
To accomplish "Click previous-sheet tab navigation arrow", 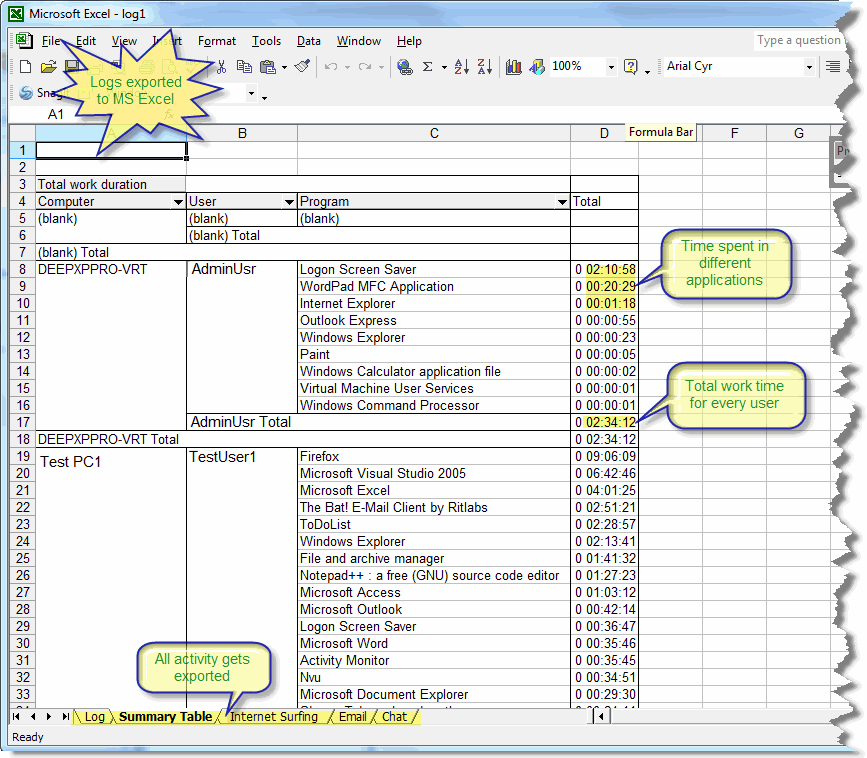I will tap(33, 717).
